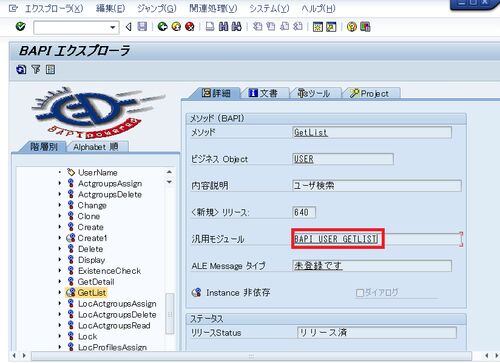Expand the ActgroupsAssign tree node

pyautogui.click(x=60, y=183)
